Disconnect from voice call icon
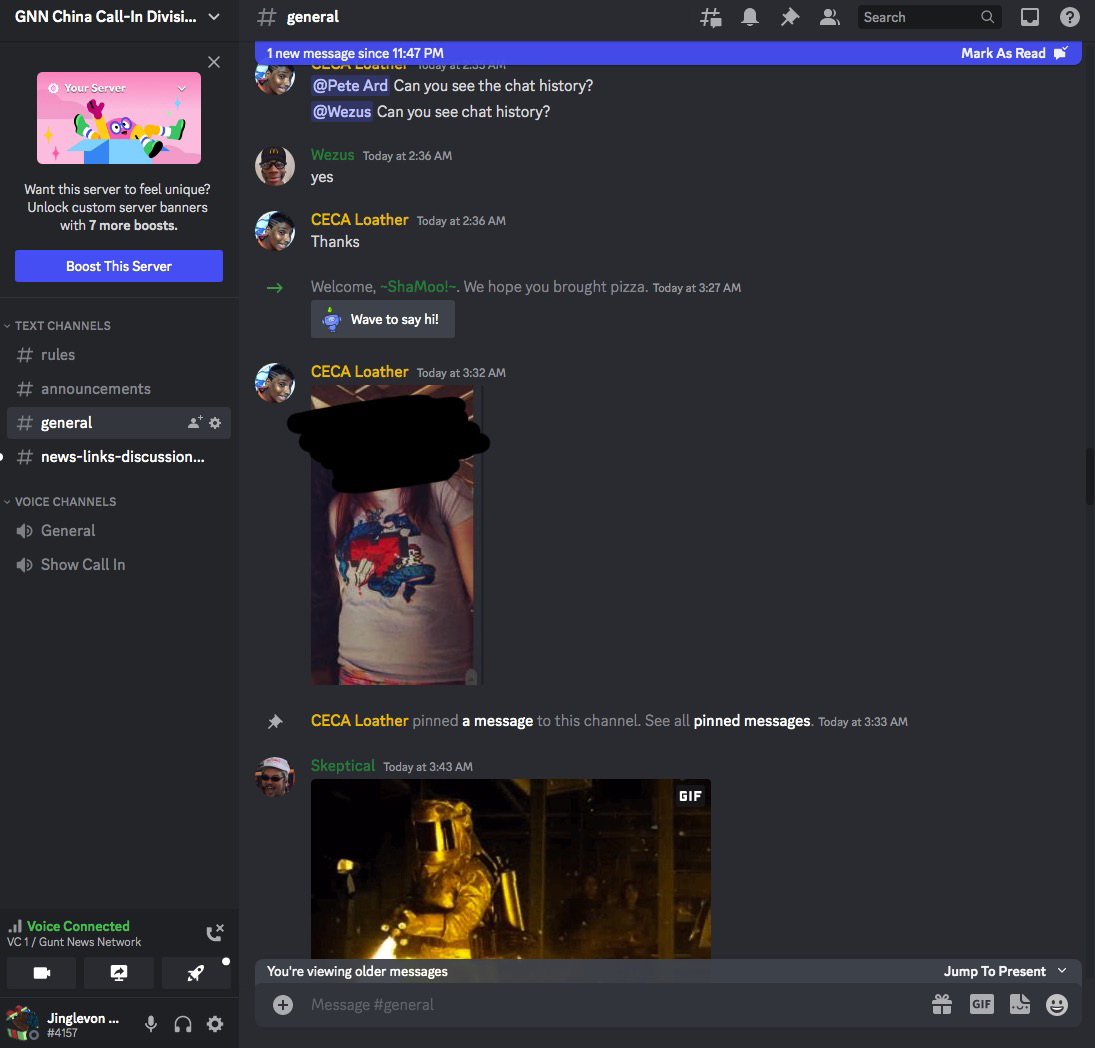The image size is (1095, 1048). point(214,933)
